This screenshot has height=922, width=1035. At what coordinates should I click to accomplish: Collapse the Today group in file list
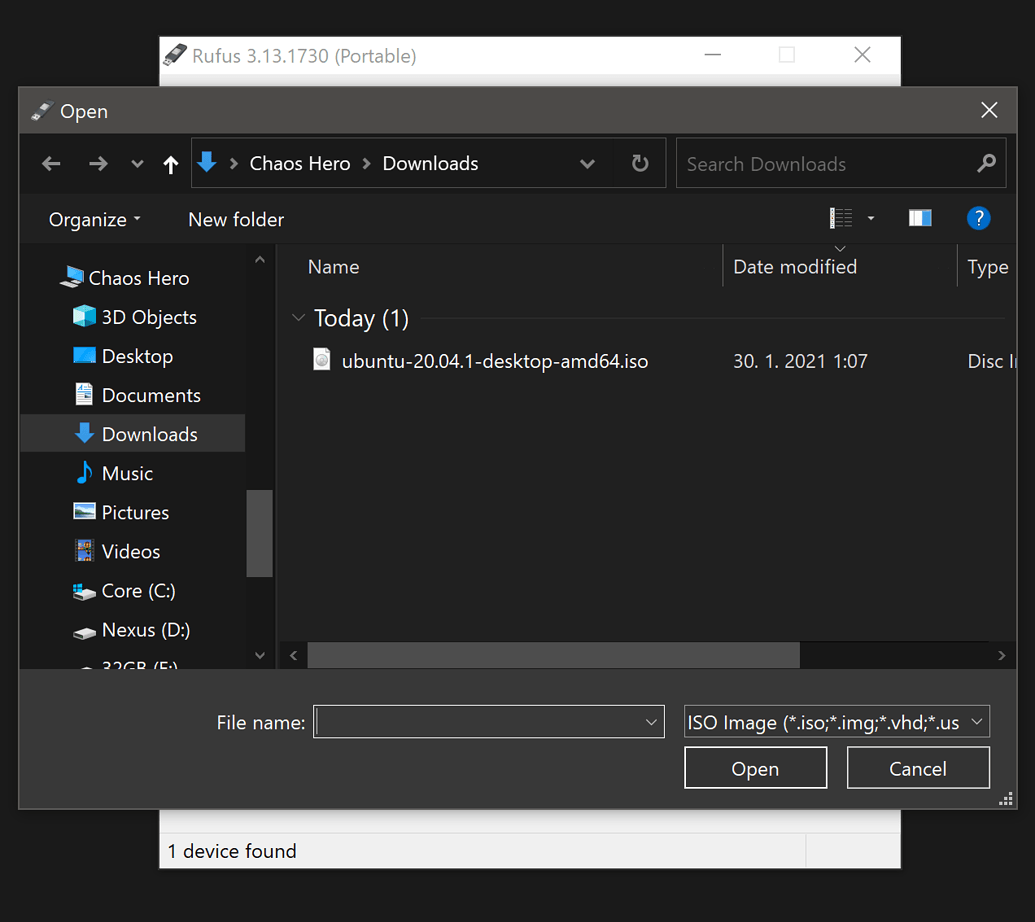(x=298, y=317)
